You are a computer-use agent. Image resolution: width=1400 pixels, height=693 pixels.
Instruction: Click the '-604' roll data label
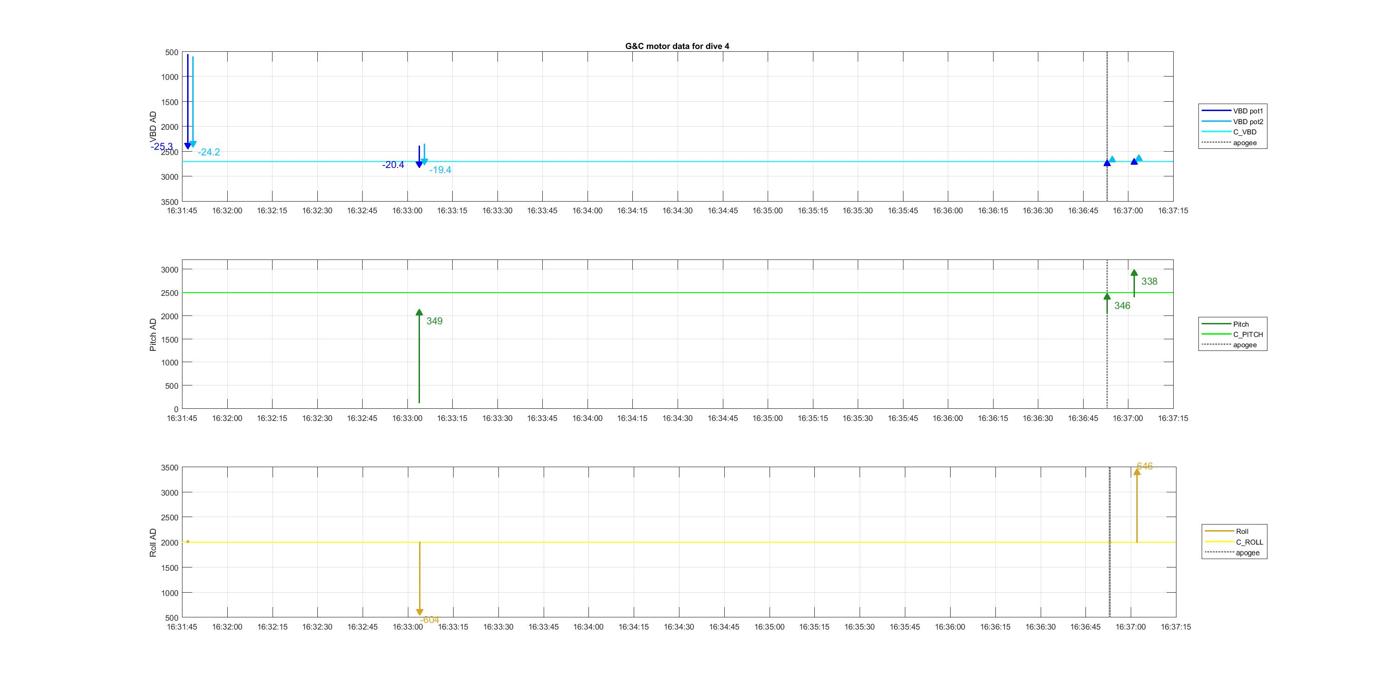[429, 620]
